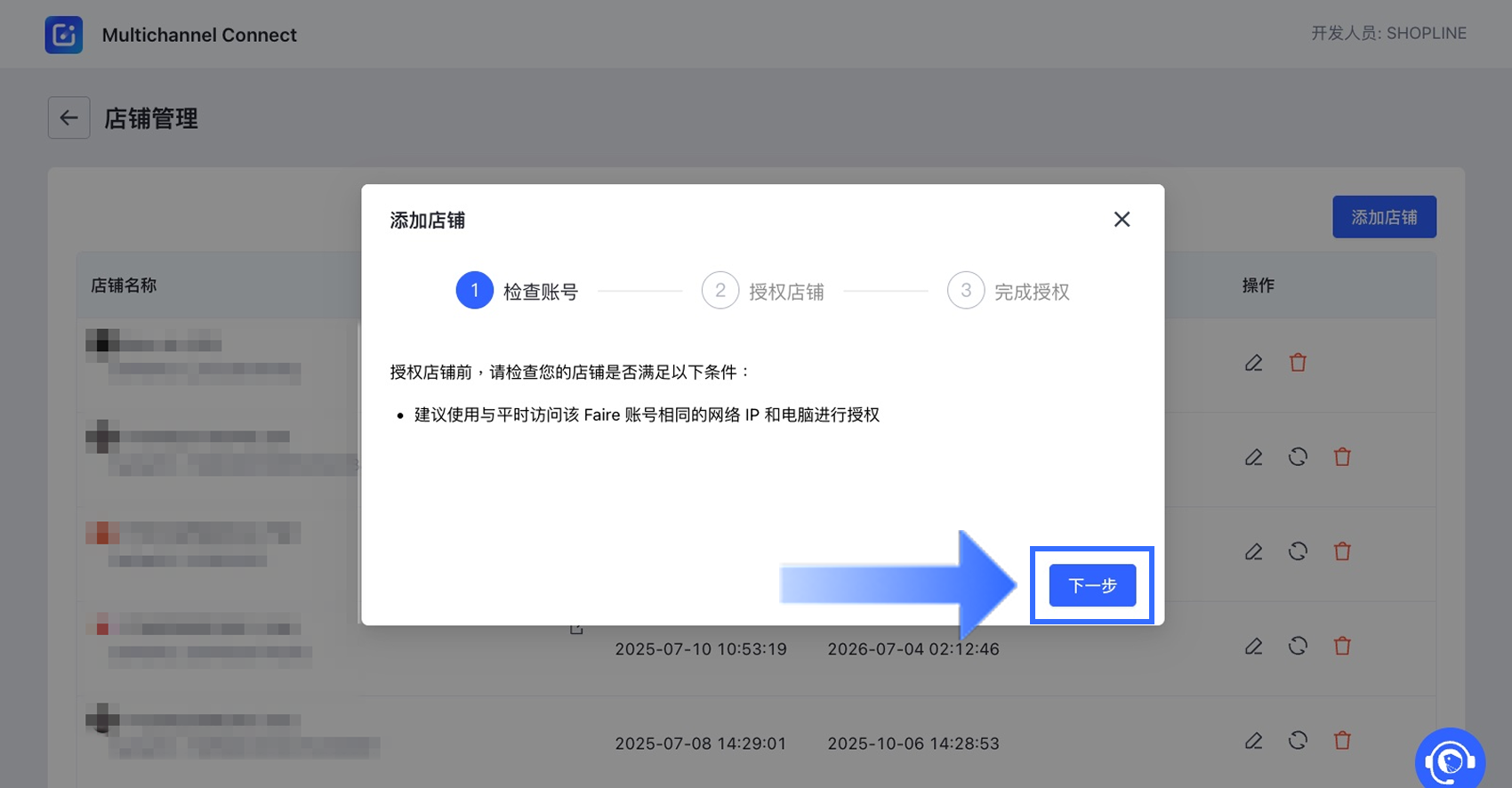Viewport: 1512px width, 788px height.
Task: Click the 店铺管理 page title
Action: click(151, 118)
